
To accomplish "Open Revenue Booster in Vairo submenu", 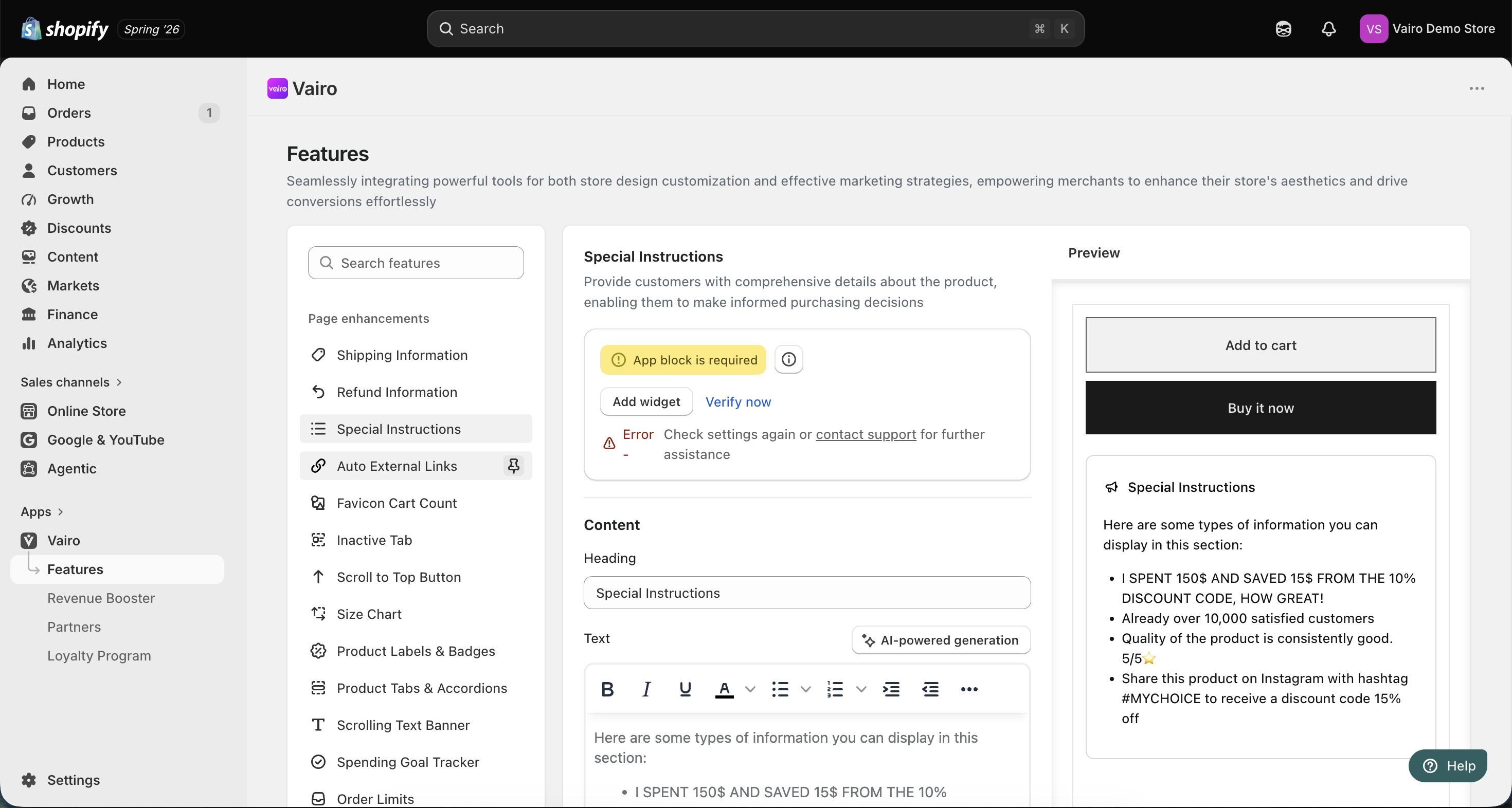I will [x=101, y=598].
